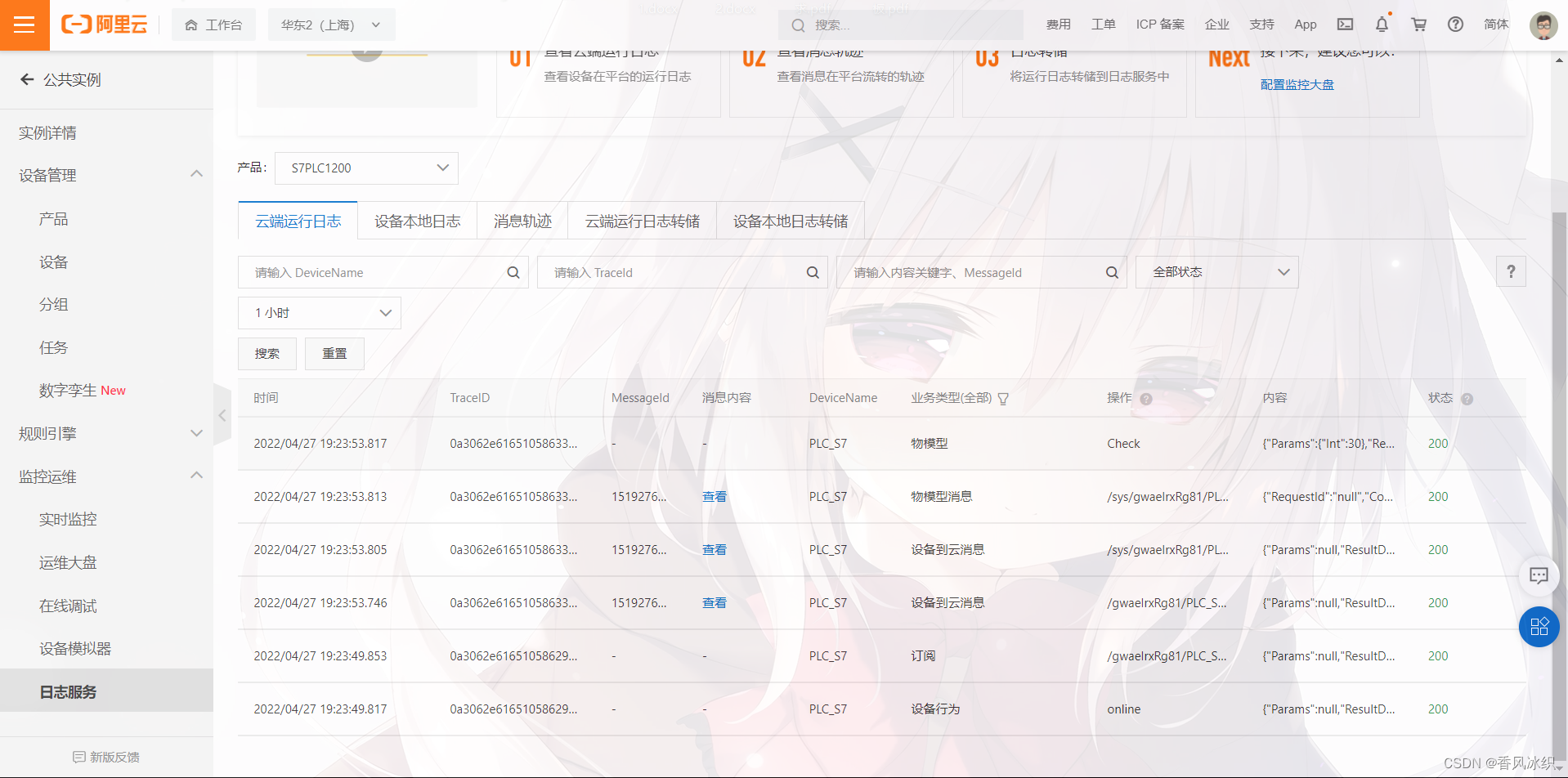This screenshot has width=1568, height=778.
Task: Open the user avatar menu
Action: pos(1543,25)
